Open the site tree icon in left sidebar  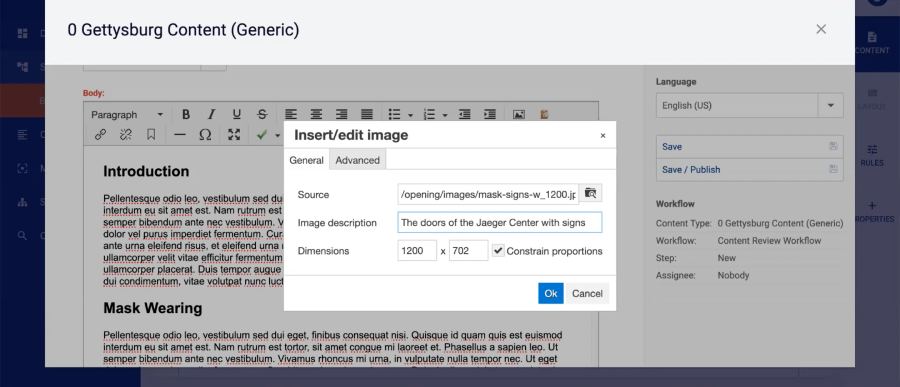coord(22,67)
